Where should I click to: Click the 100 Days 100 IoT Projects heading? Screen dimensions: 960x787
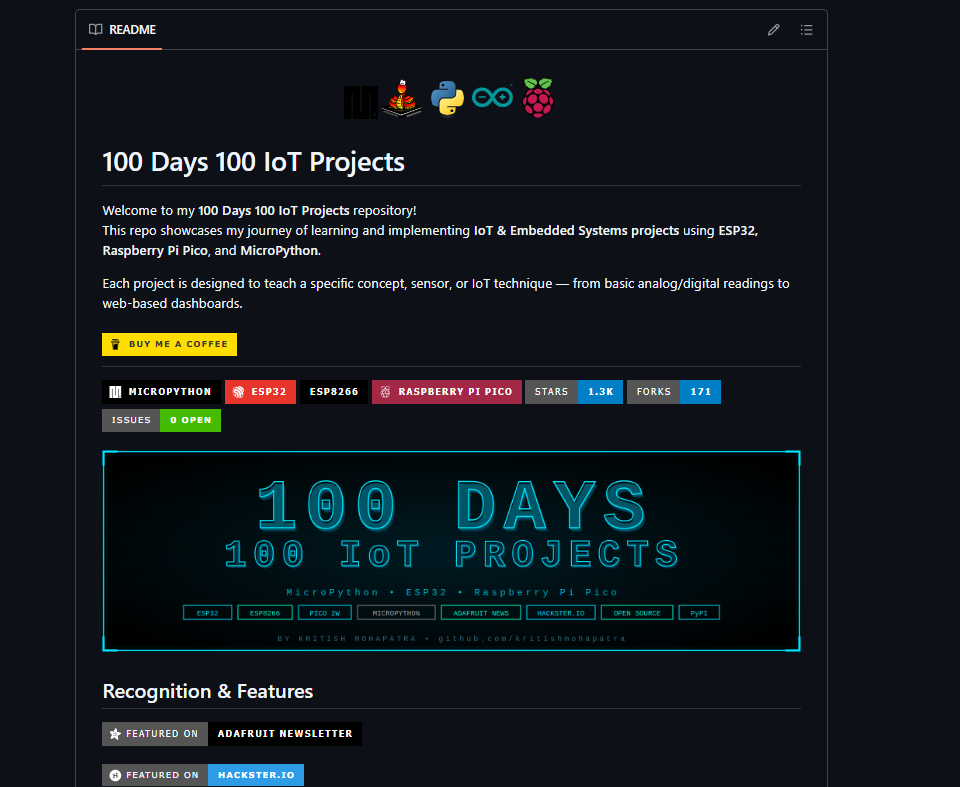click(x=253, y=162)
